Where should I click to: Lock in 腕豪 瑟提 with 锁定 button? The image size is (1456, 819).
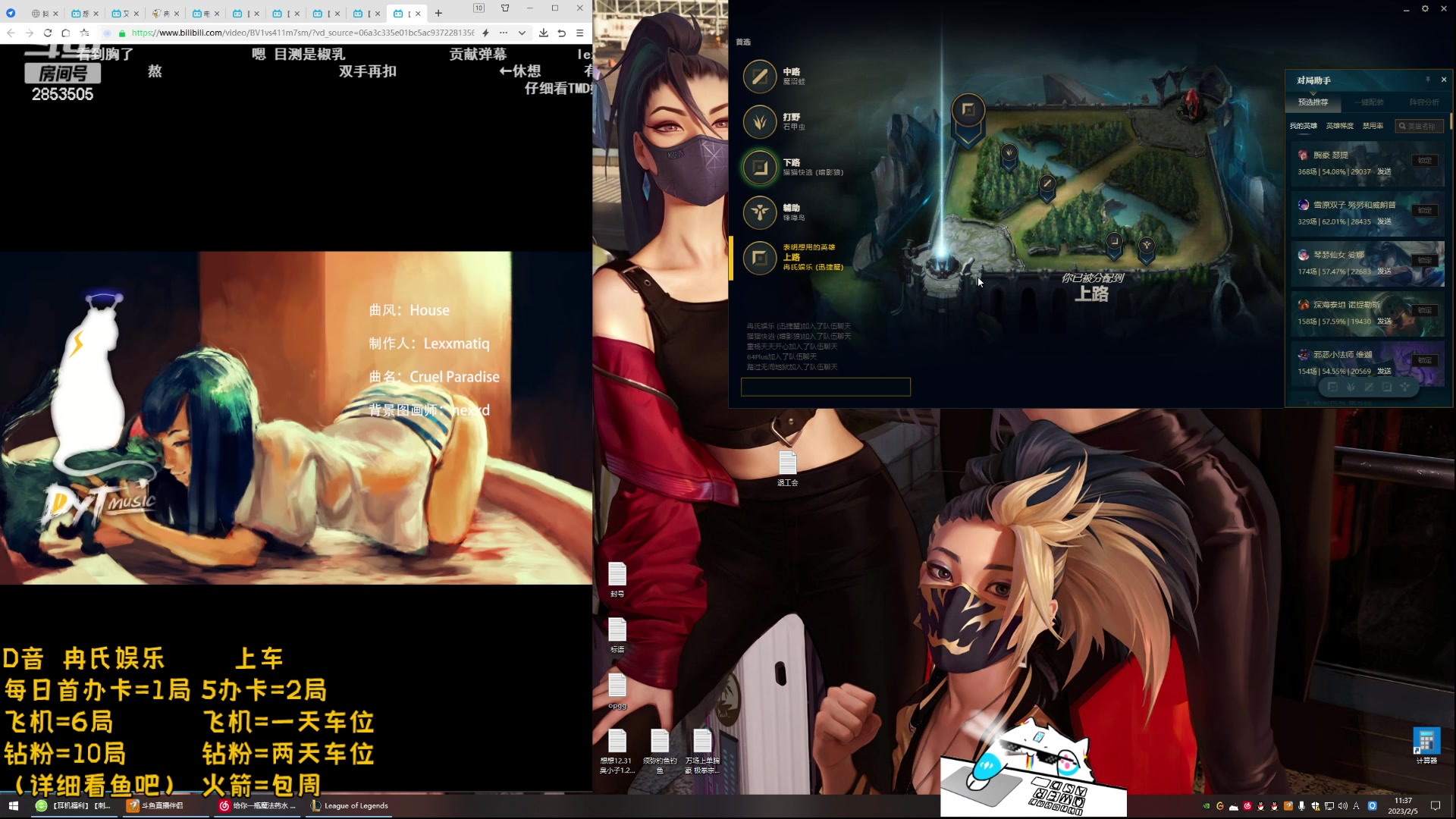[1425, 161]
